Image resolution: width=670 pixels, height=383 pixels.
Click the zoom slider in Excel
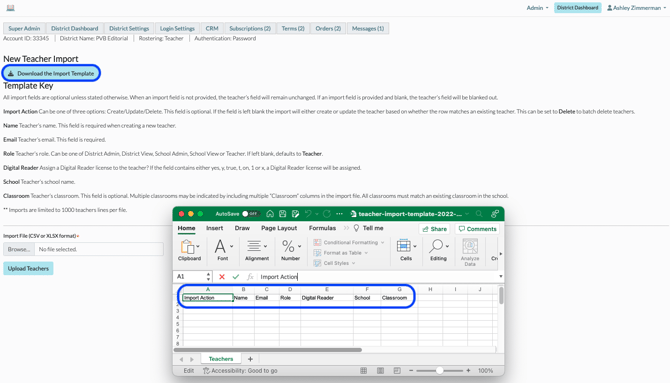[439, 371]
